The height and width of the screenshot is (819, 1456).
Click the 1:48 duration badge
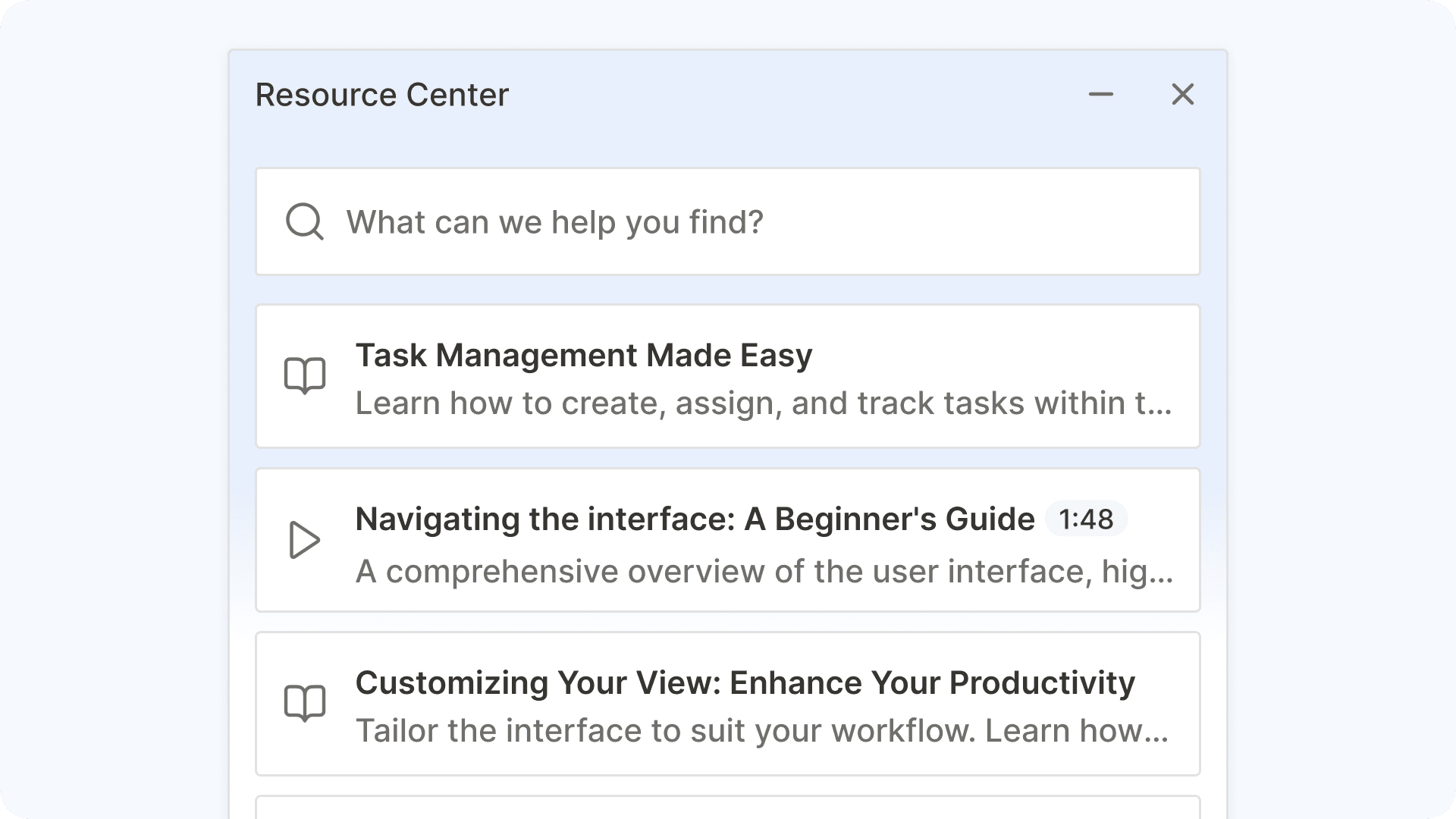(1086, 519)
